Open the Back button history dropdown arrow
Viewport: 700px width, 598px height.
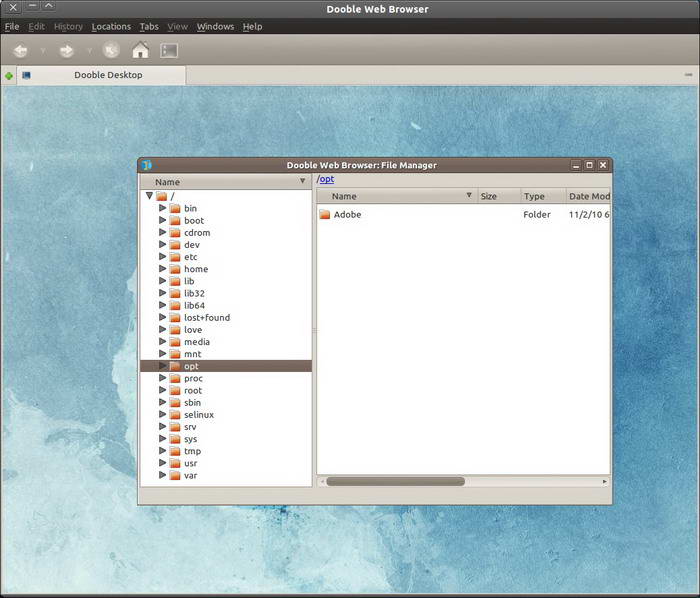[x=43, y=51]
